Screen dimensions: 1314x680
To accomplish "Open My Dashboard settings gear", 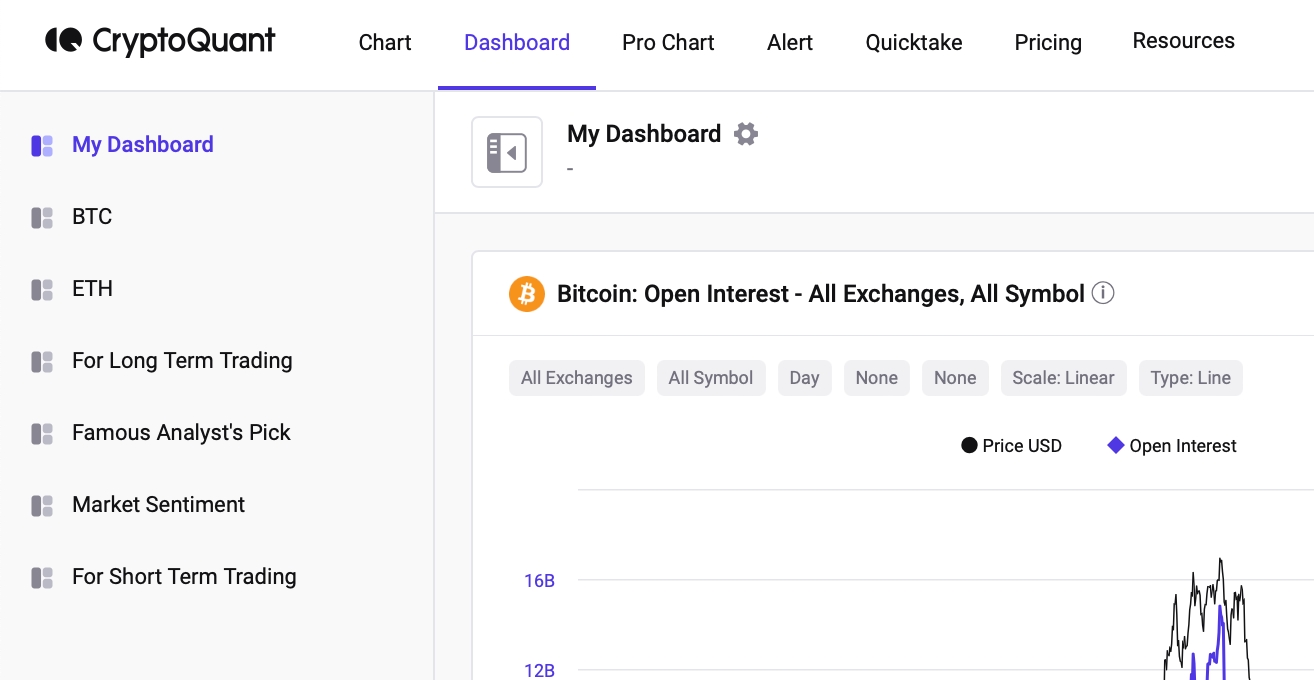I will point(746,134).
